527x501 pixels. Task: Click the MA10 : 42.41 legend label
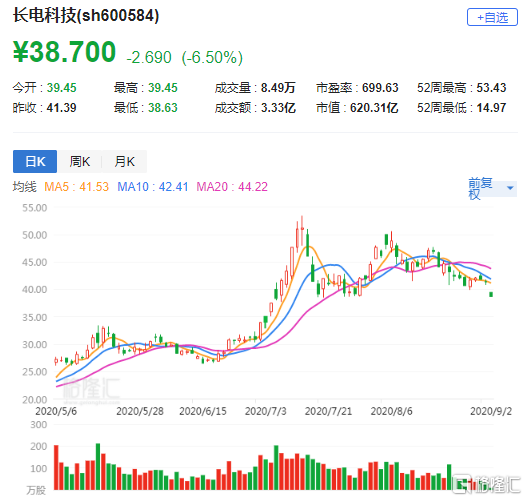153,187
